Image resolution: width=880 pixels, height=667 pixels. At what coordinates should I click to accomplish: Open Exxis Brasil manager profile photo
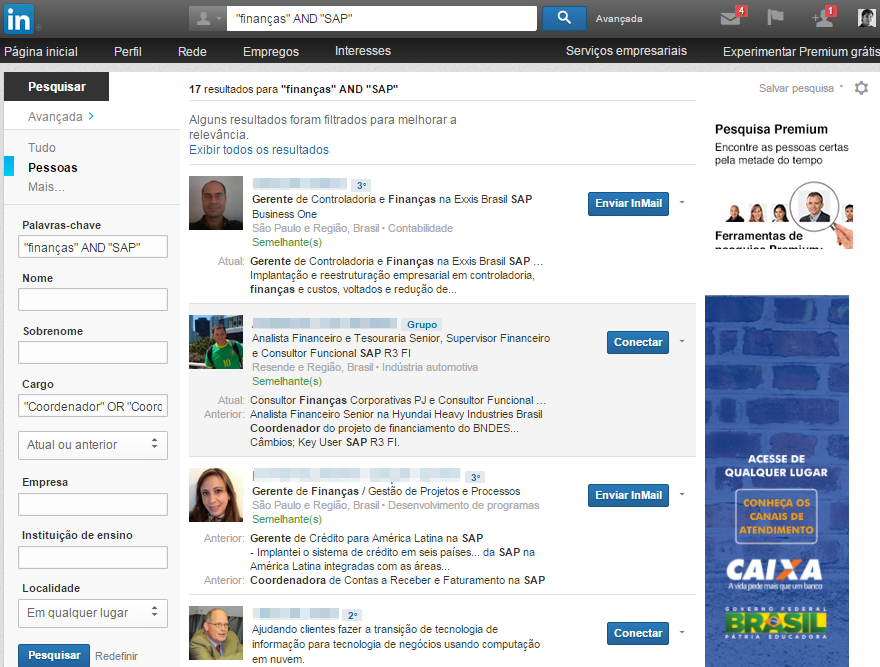click(216, 203)
